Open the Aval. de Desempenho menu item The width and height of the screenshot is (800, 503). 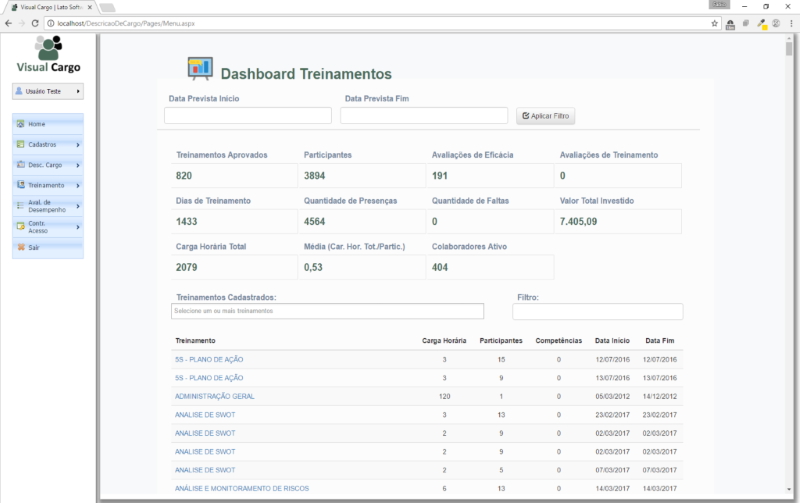[48, 206]
